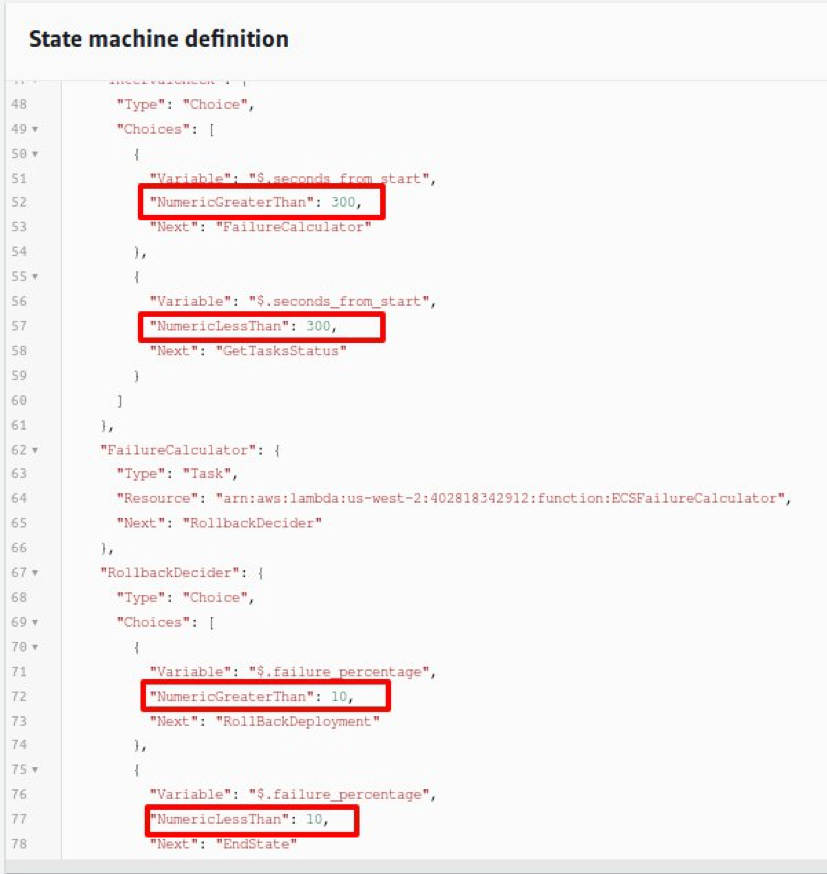
Task: Click the "Next": "GetTasksStatus" text
Action: click(248, 351)
